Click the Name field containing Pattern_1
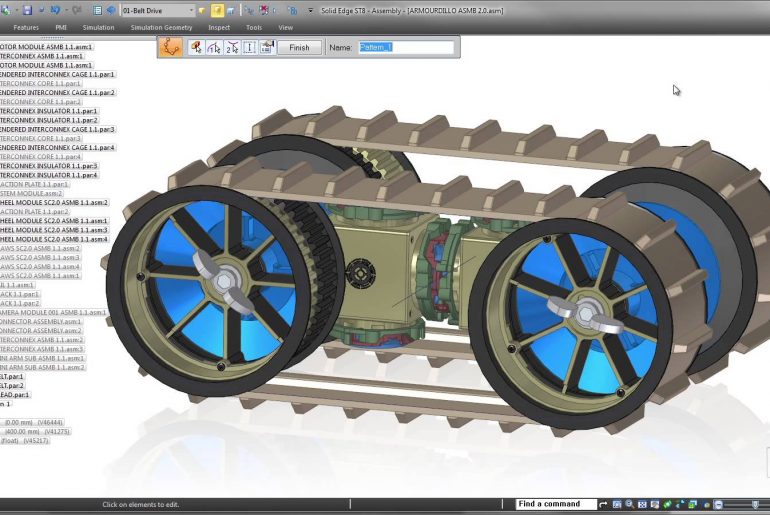This screenshot has width=770, height=515. click(x=405, y=47)
